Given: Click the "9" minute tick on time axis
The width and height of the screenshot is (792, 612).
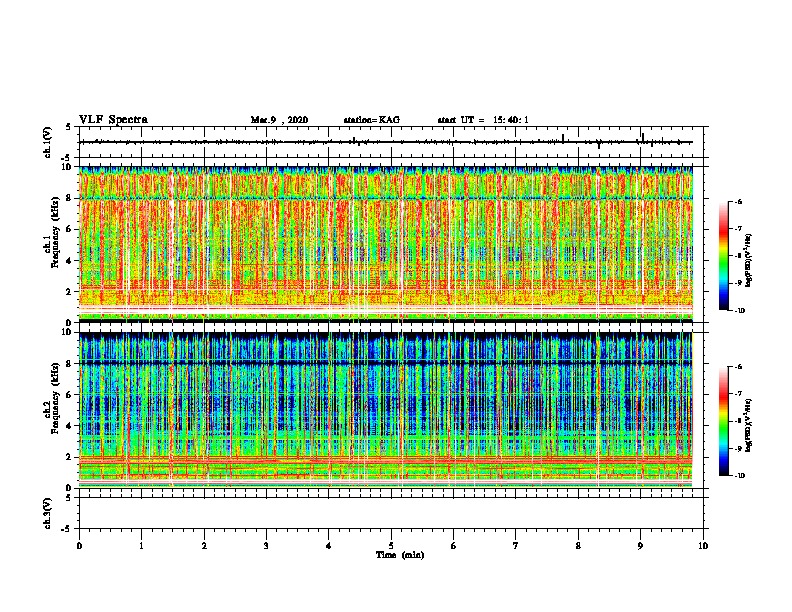Looking at the screenshot, I should point(640,546).
